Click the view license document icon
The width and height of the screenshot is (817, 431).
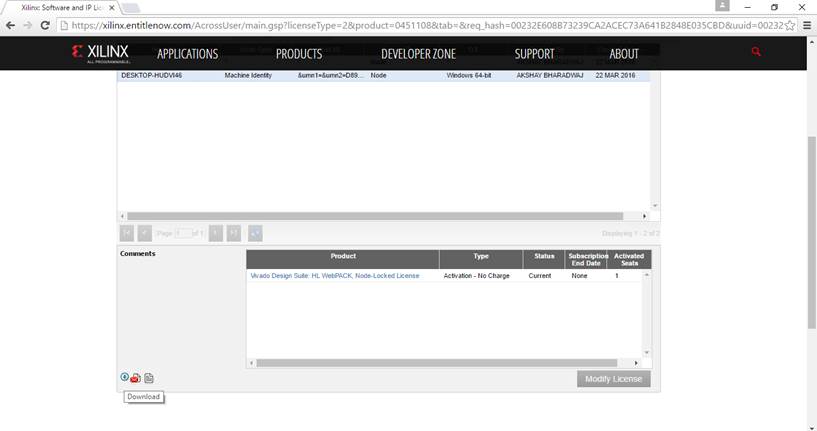(x=148, y=378)
